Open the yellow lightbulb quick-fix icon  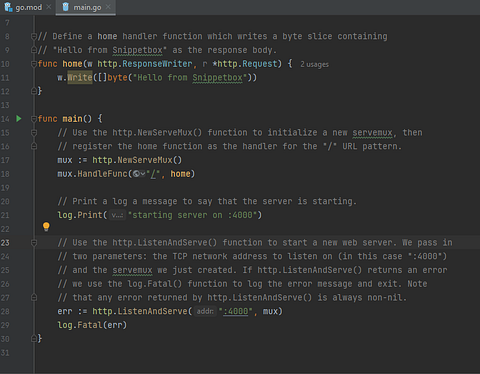pyautogui.click(x=46, y=227)
